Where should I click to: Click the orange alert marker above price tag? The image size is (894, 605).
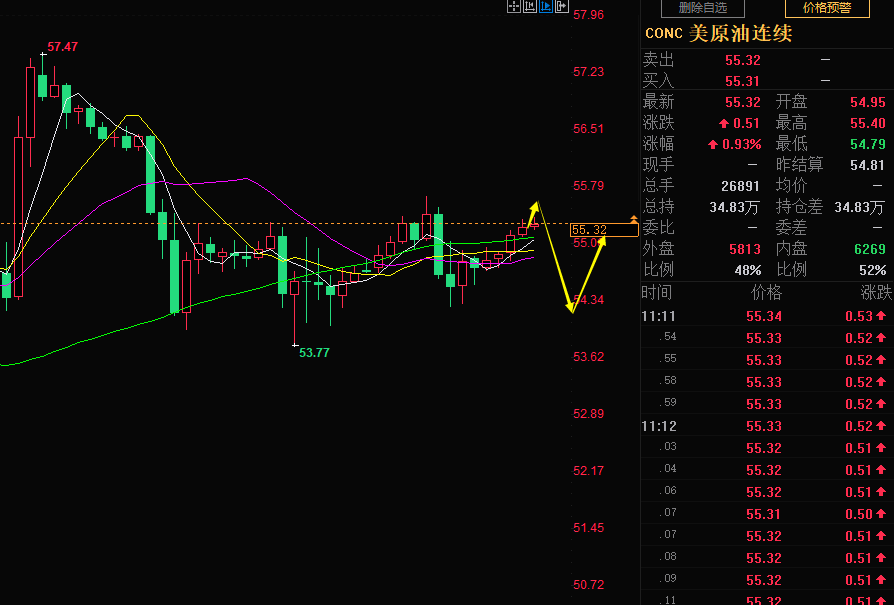click(x=633, y=219)
